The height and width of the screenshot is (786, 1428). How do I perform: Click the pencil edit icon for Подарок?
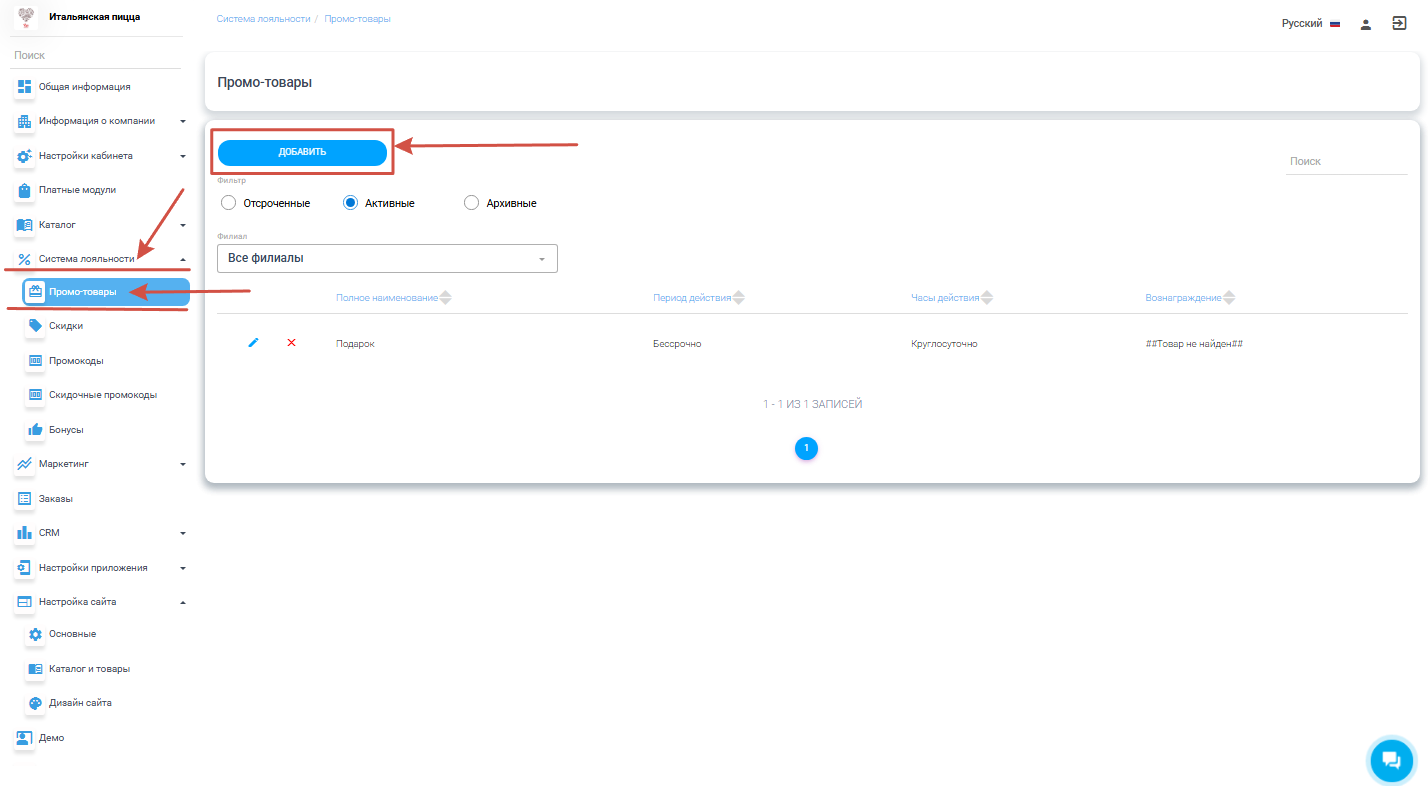[253, 343]
